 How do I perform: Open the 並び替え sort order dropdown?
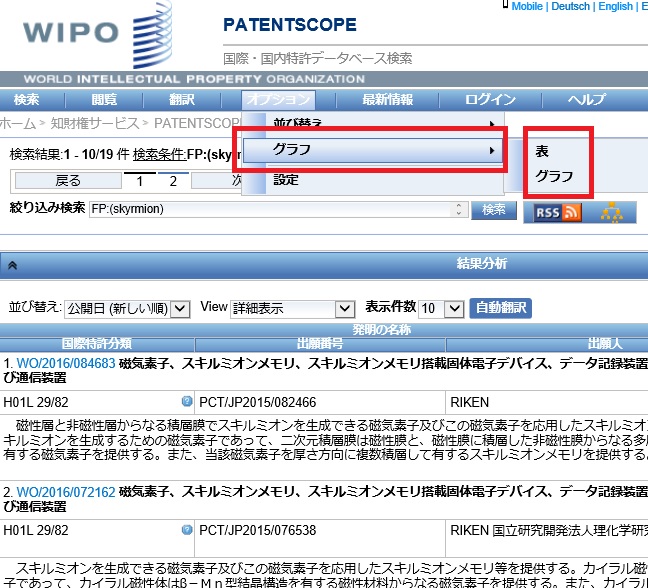[127, 309]
